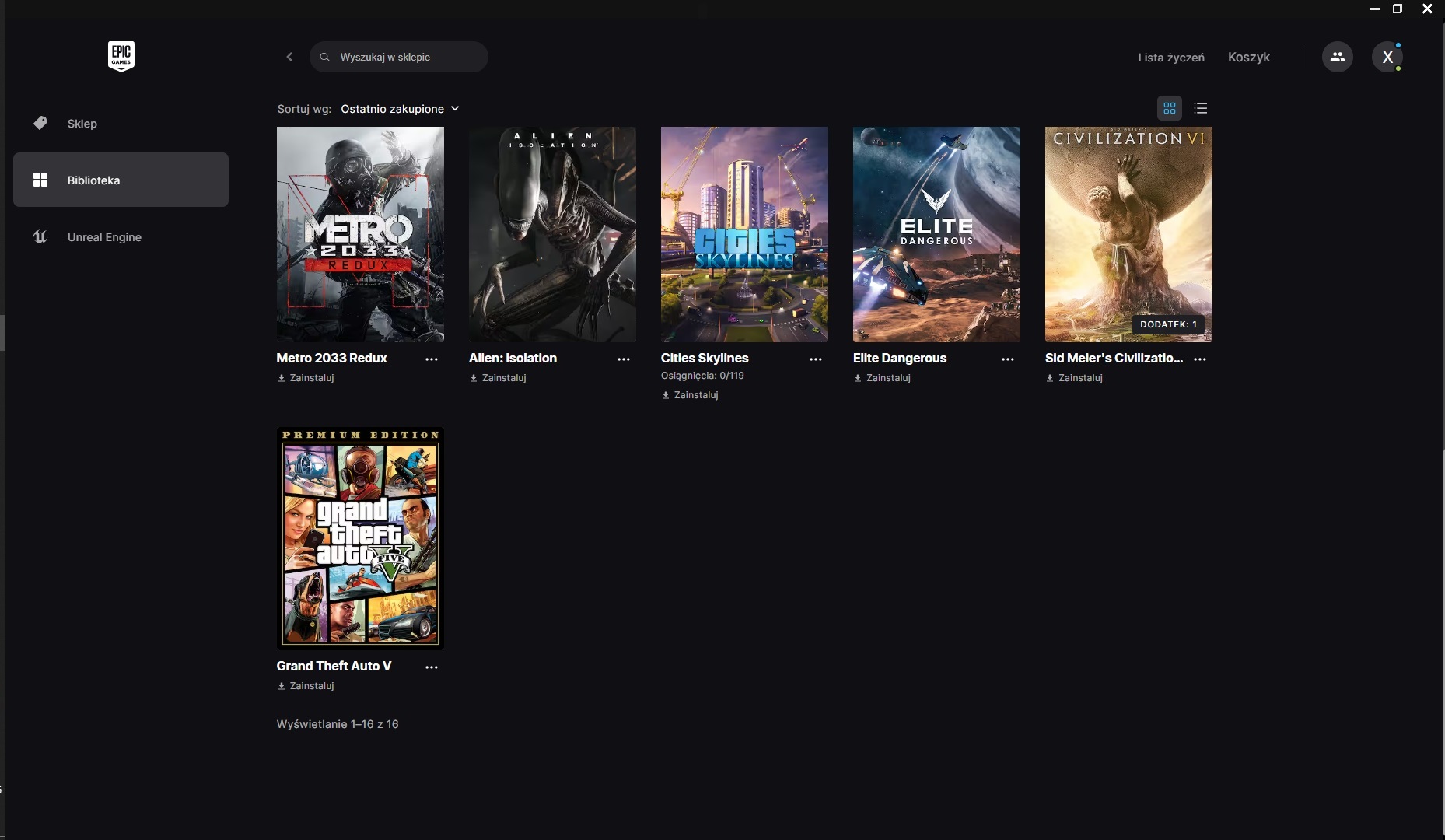Click the Cities Skylines title

tap(705, 359)
